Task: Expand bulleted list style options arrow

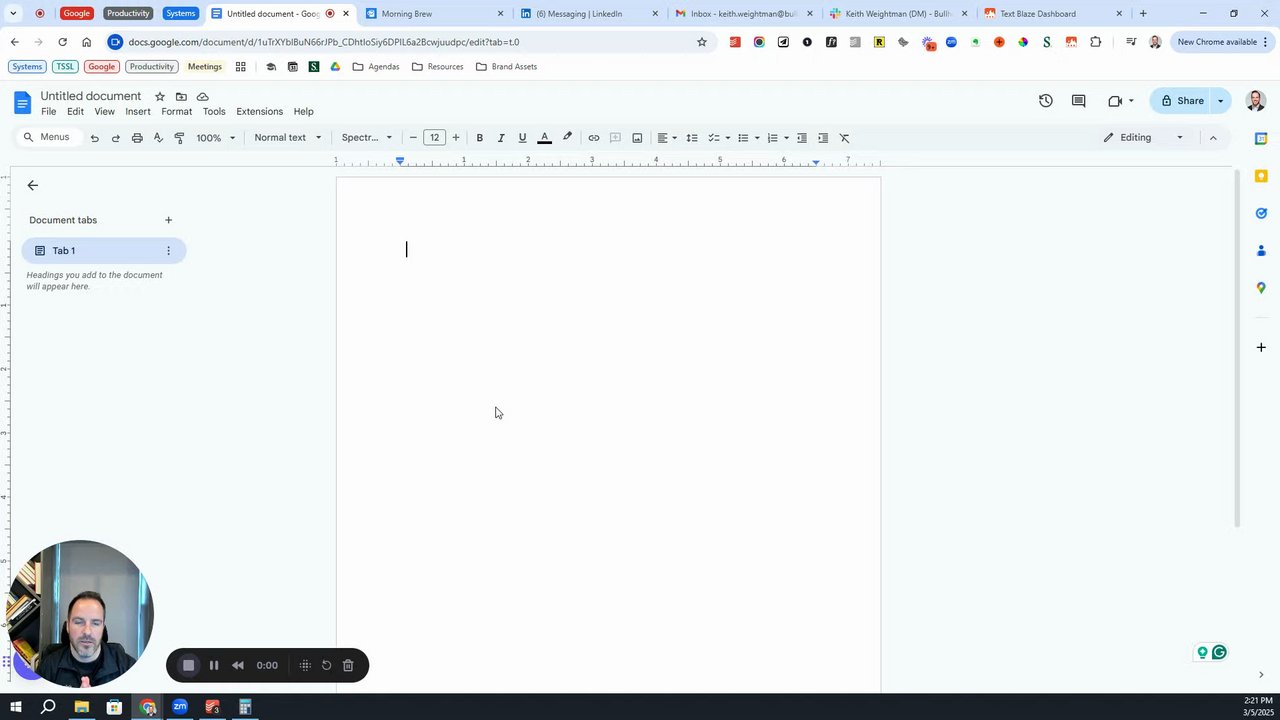Action: [x=757, y=138]
